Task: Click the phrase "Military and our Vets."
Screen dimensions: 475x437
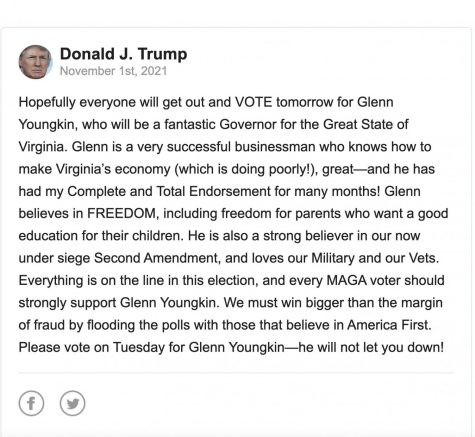Action: 375,258
